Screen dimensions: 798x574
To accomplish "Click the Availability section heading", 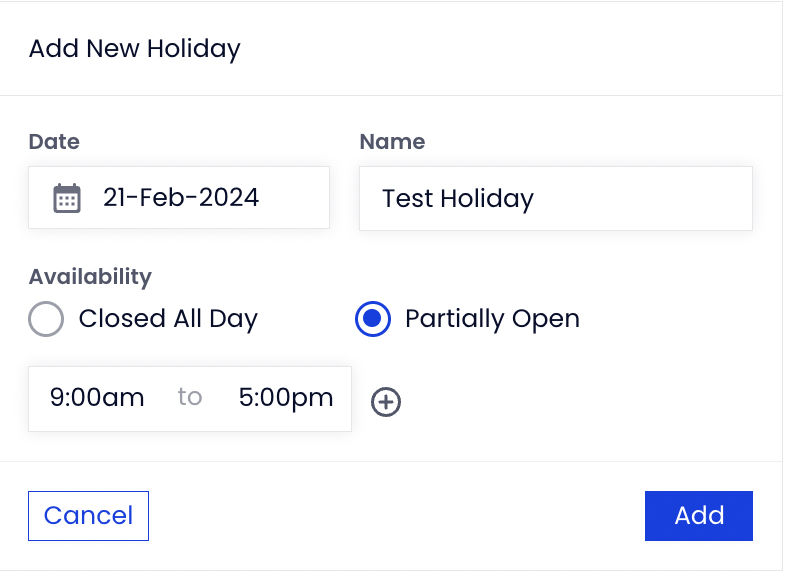I will coord(90,277).
